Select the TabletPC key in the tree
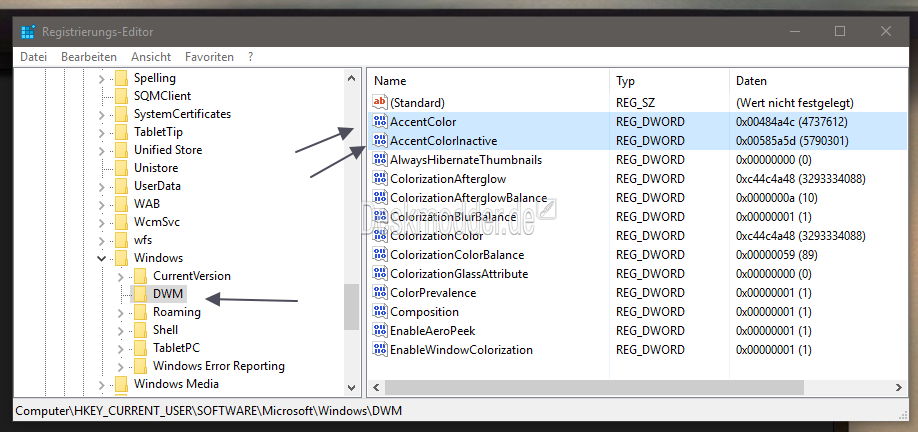This screenshot has width=918, height=432. pos(176,348)
